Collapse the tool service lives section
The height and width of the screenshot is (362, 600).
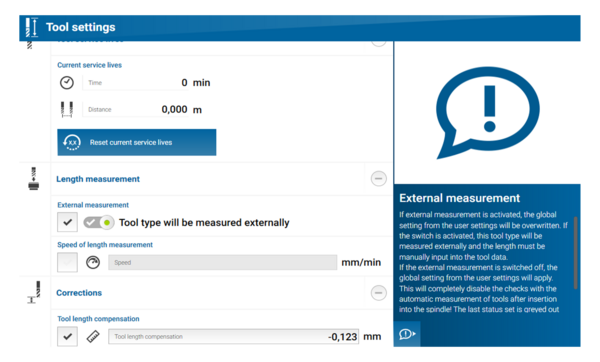pos(378,43)
